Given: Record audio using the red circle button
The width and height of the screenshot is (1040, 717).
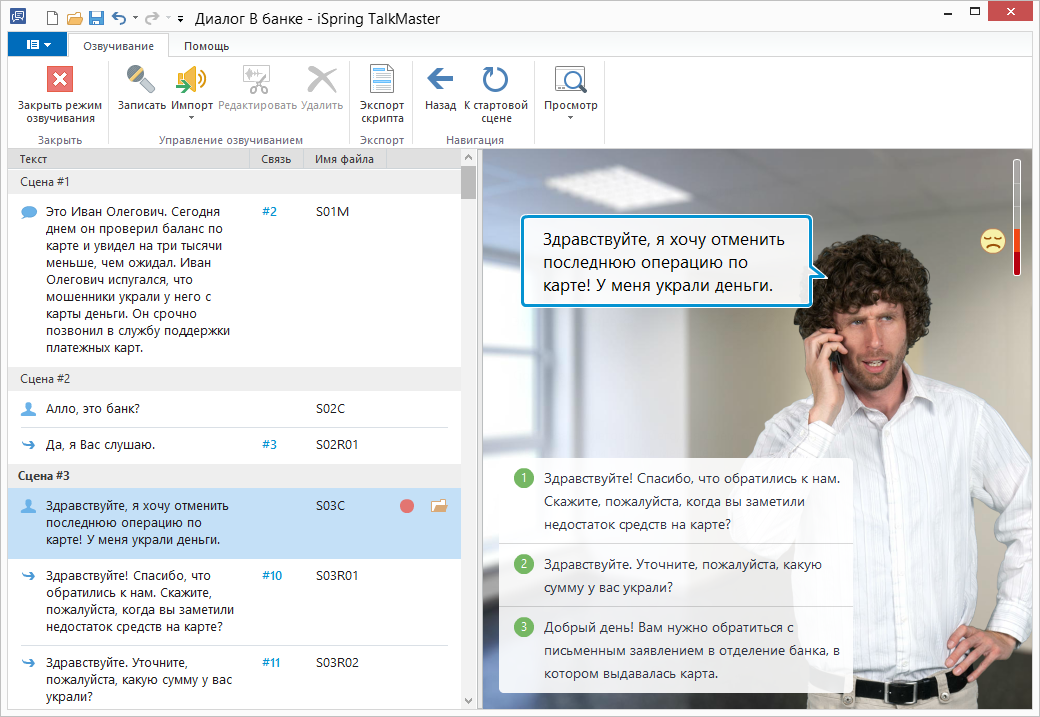Looking at the screenshot, I should (x=407, y=506).
